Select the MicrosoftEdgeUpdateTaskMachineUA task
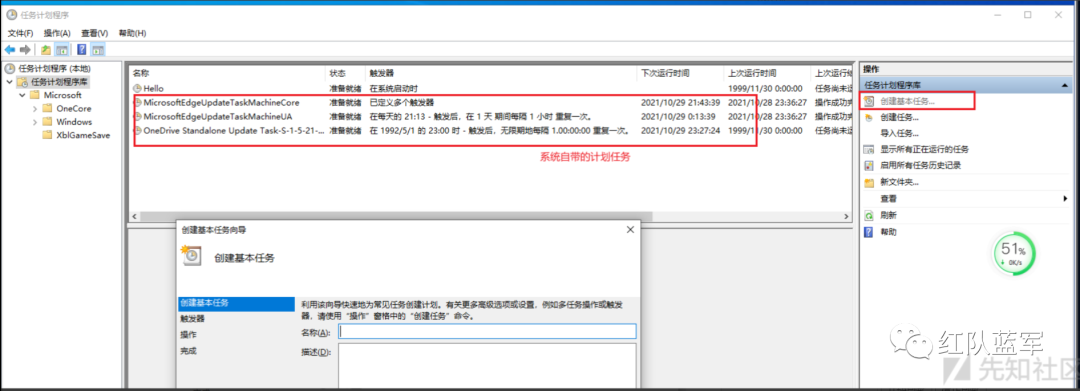The height and width of the screenshot is (391, 1080). click(218, 116)
